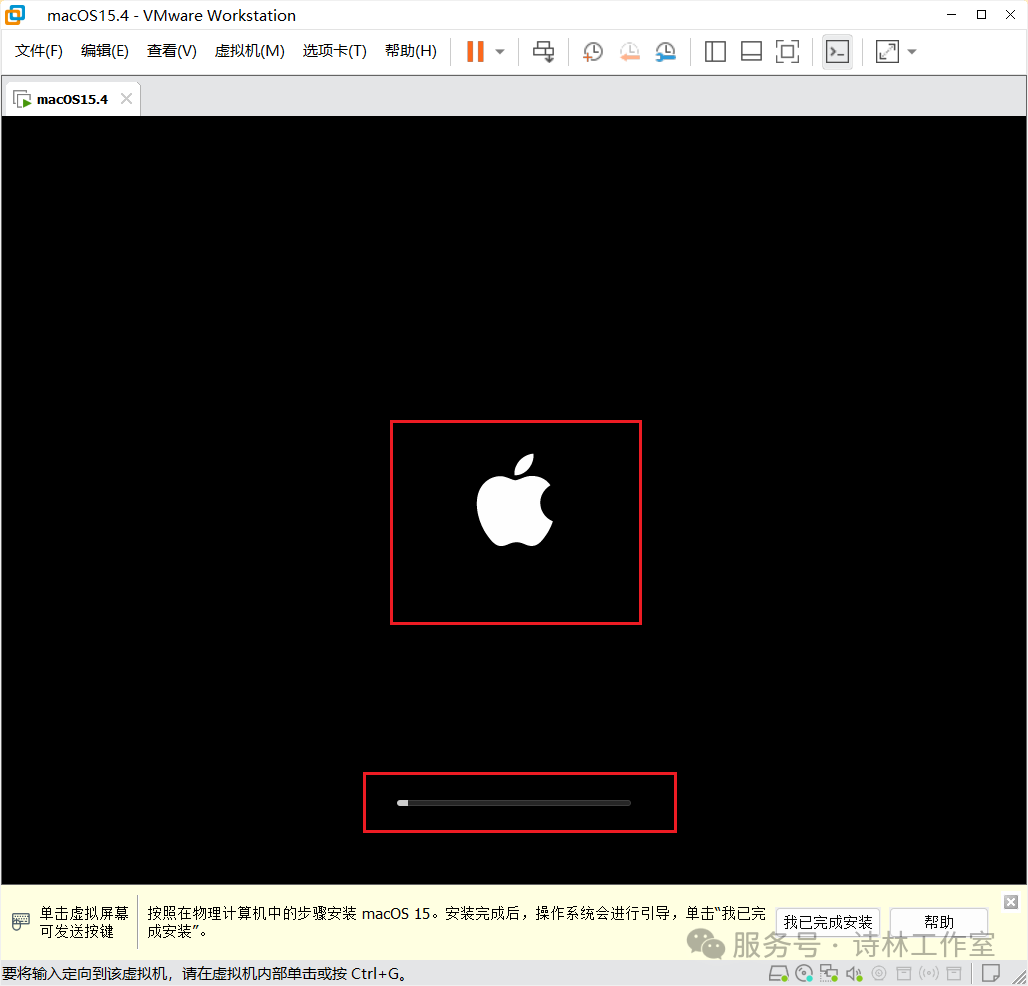Click the status text mentioning Ctrl+G

click(204, 974)
